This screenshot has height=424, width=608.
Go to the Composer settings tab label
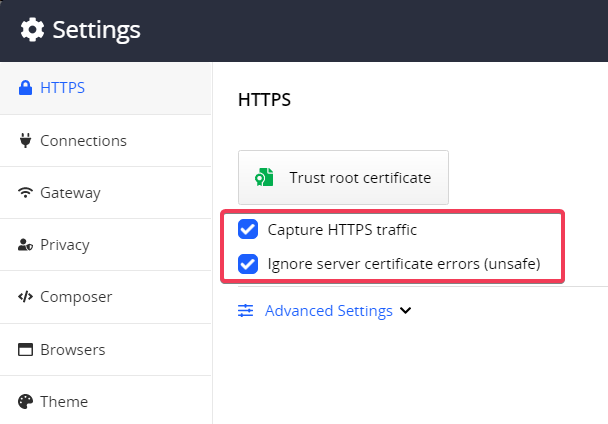click(x=76, y=297)
